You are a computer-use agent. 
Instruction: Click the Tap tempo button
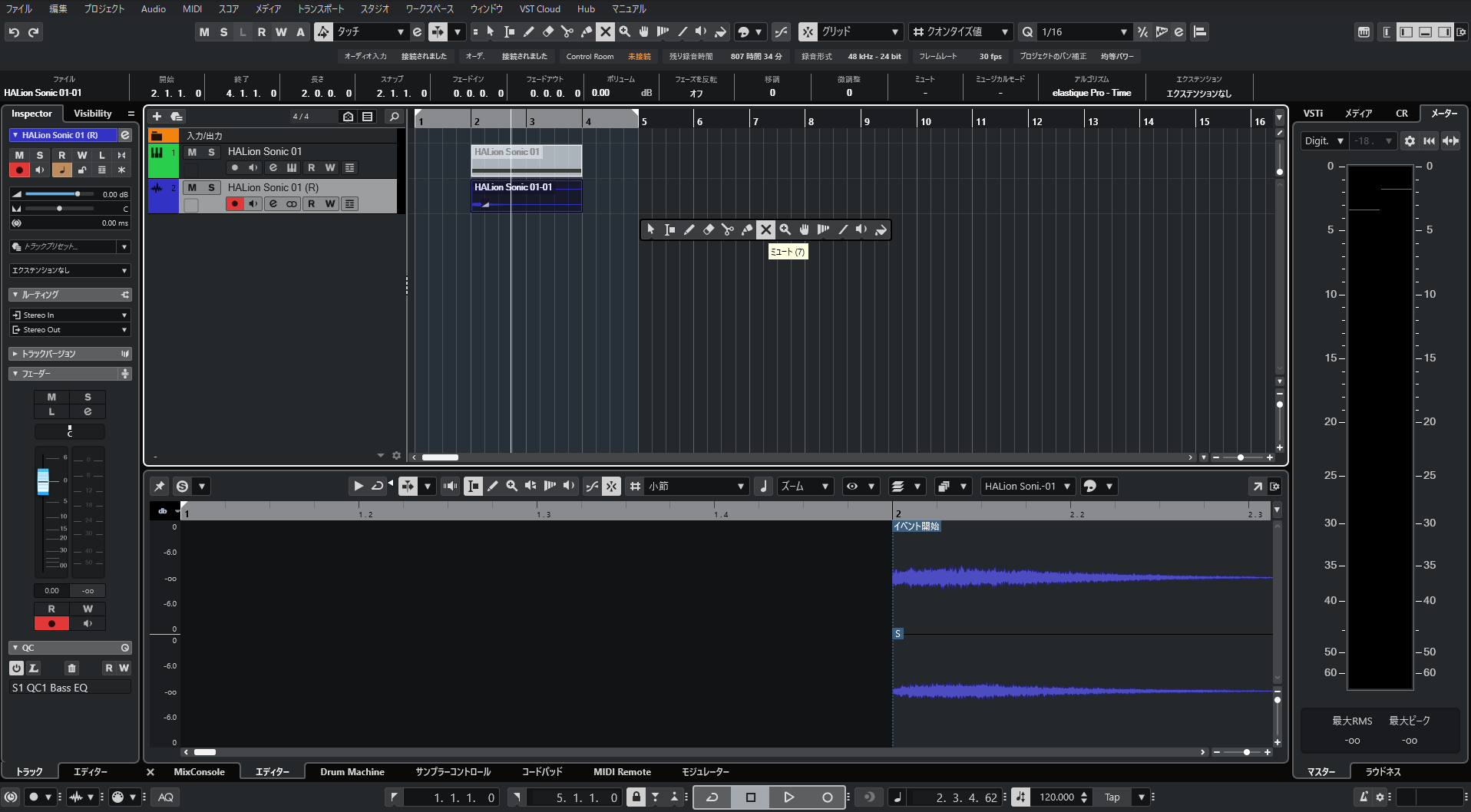(x=1112, y=797)
